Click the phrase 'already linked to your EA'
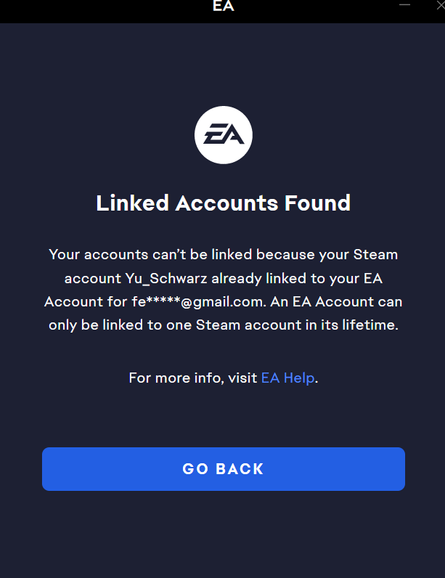 click(x=297, y=278)
